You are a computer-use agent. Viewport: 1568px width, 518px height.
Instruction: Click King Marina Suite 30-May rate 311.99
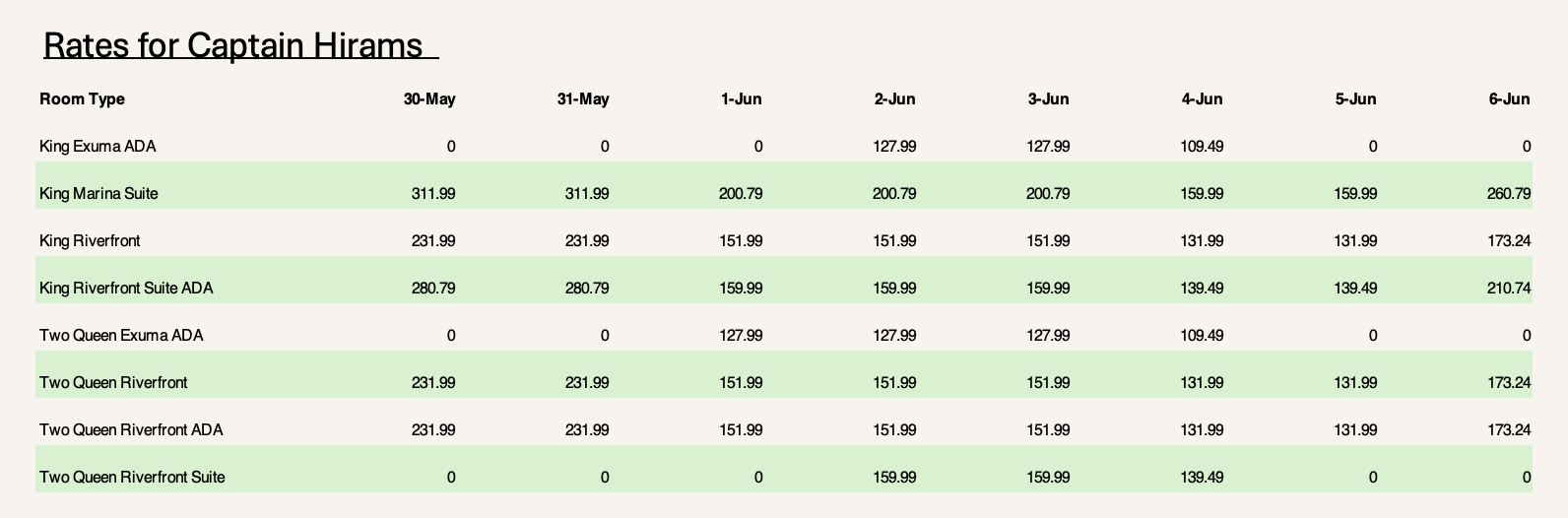pyautogui.click(x=433, y=193)
